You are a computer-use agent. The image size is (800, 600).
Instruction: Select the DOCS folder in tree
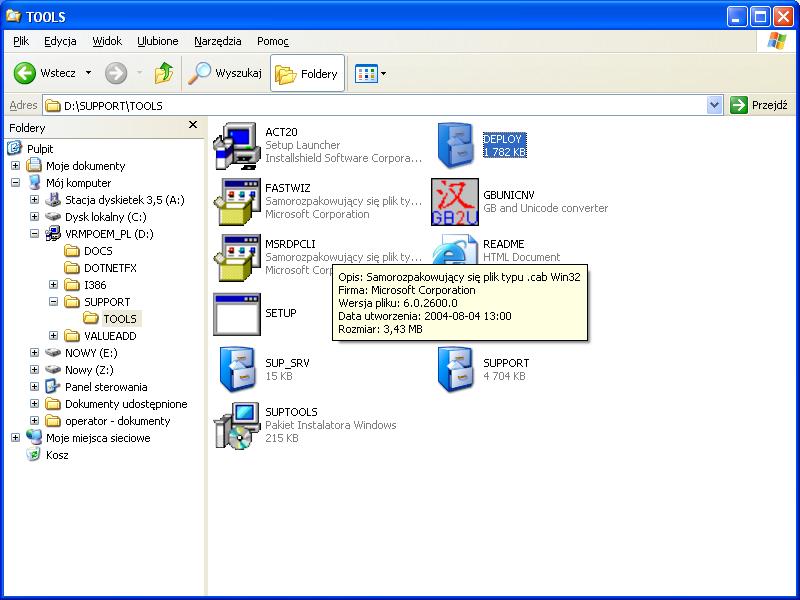(98, 251)
